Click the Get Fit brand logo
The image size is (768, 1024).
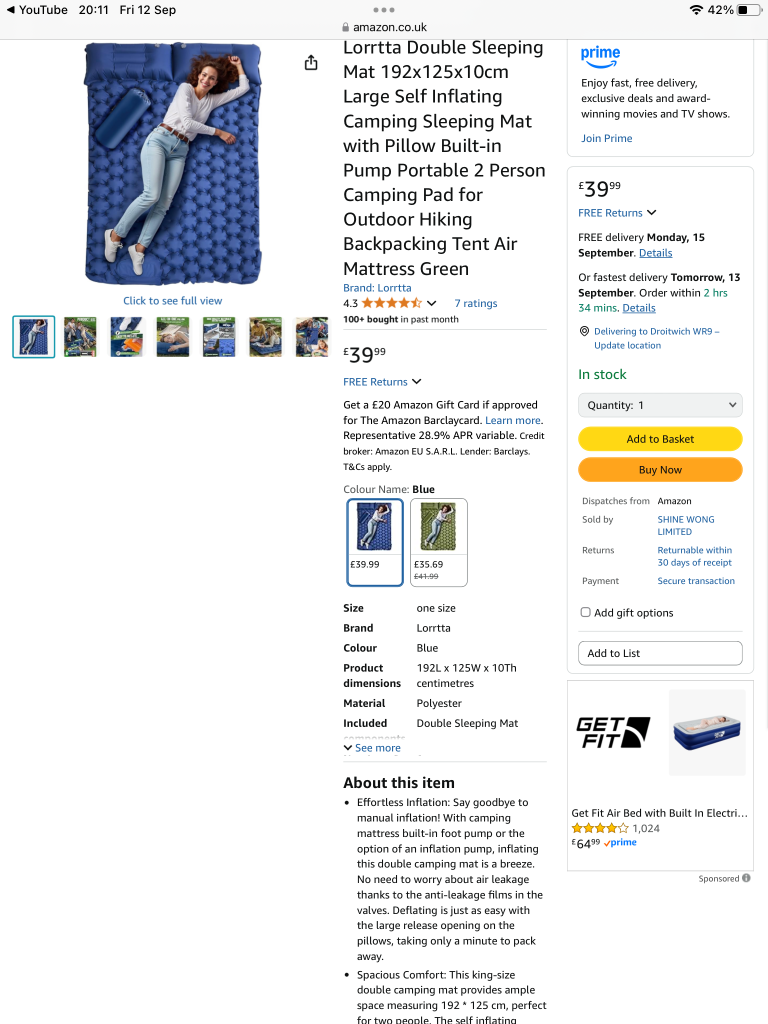[x=613, y=732]
